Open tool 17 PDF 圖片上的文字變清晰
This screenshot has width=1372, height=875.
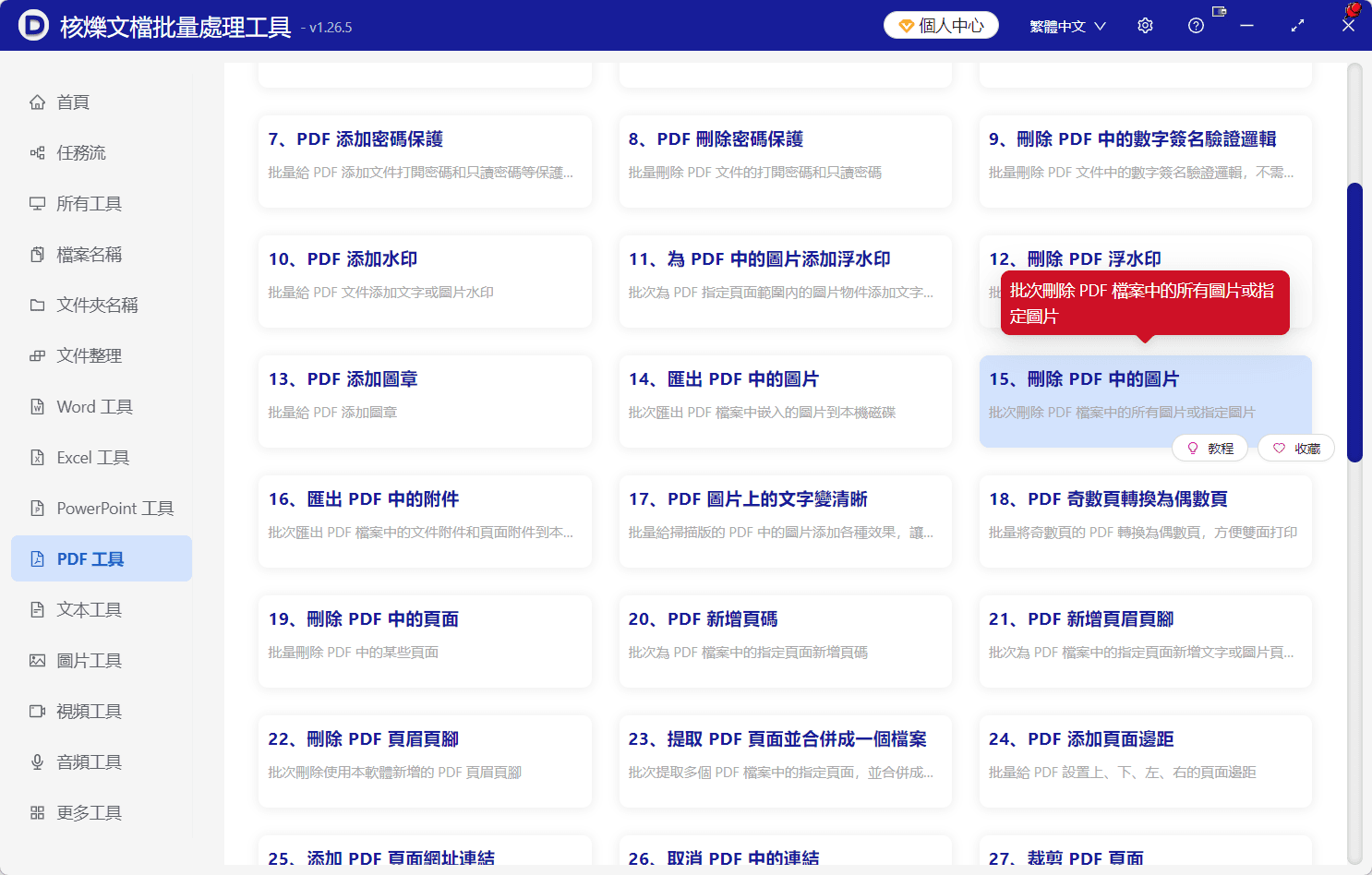(785, 521)
